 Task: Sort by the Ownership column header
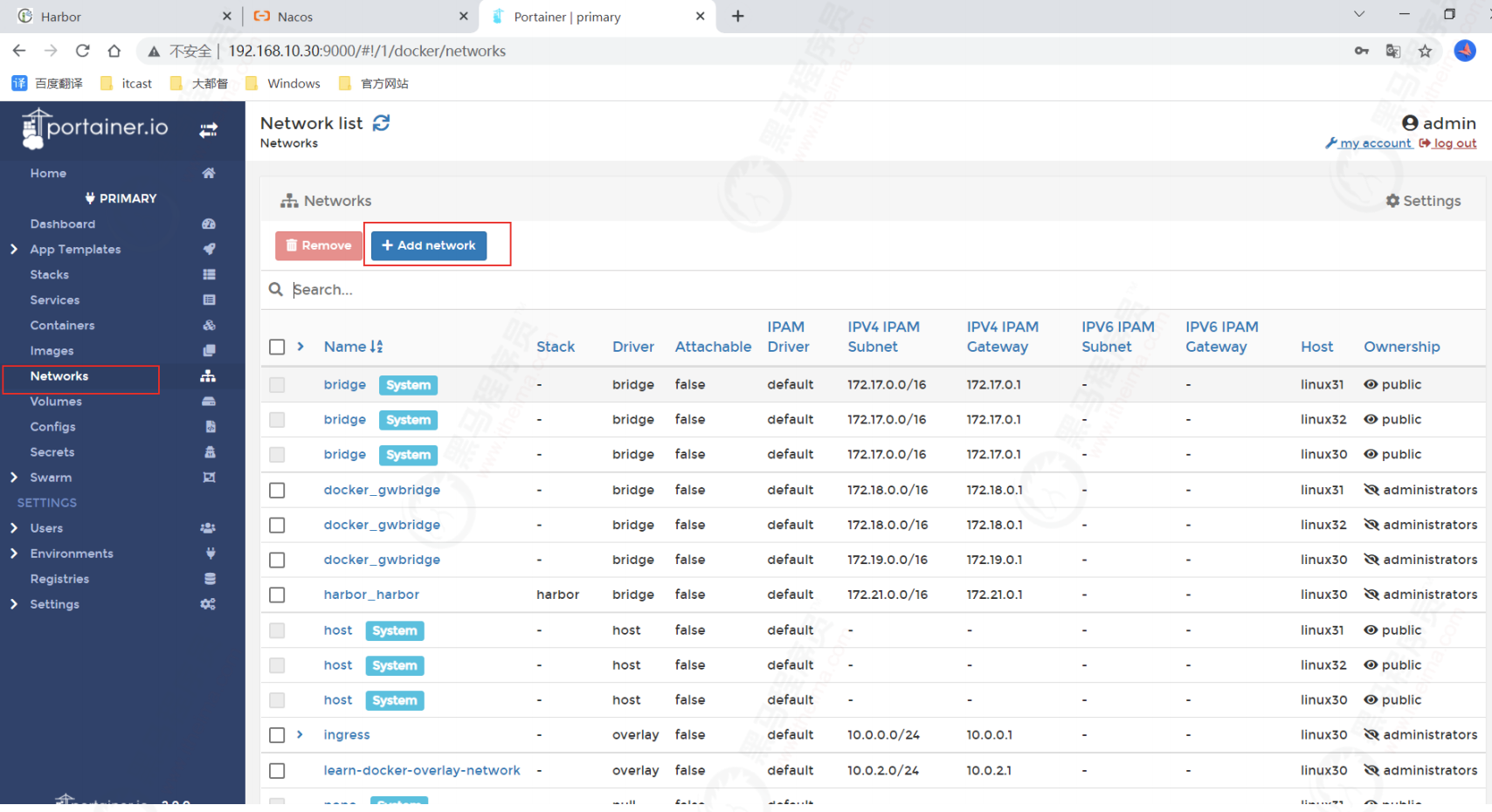[x=1401, y=347]
